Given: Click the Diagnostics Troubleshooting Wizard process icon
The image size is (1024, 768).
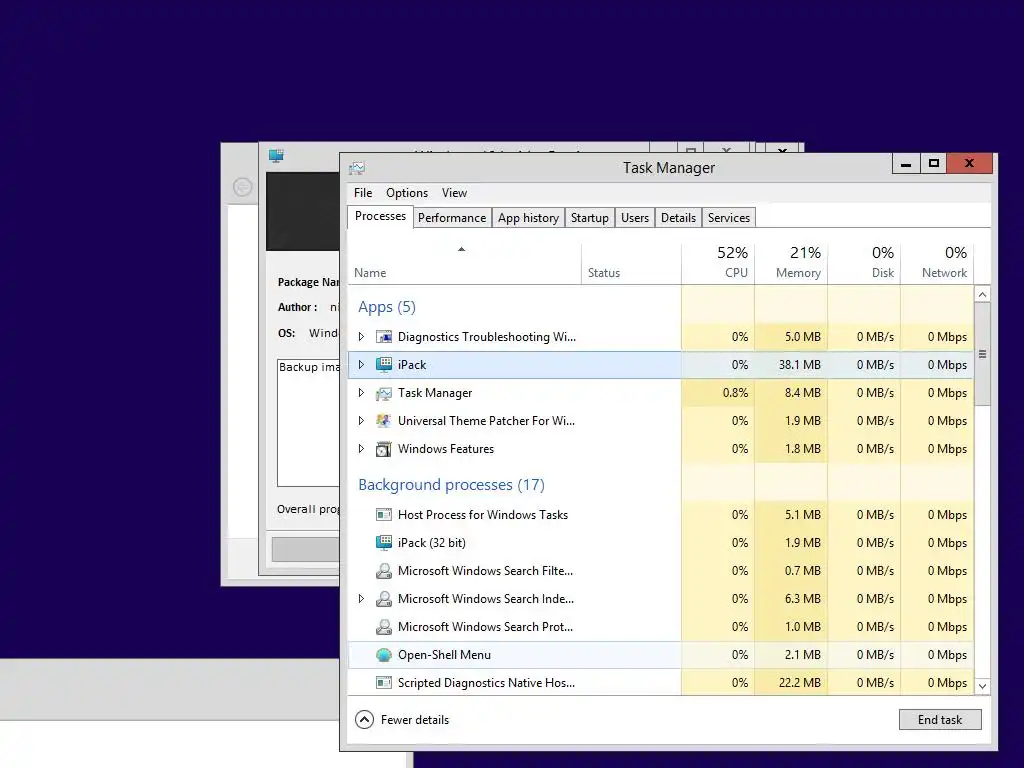Looking at the screenshot, I should (384, 337).
